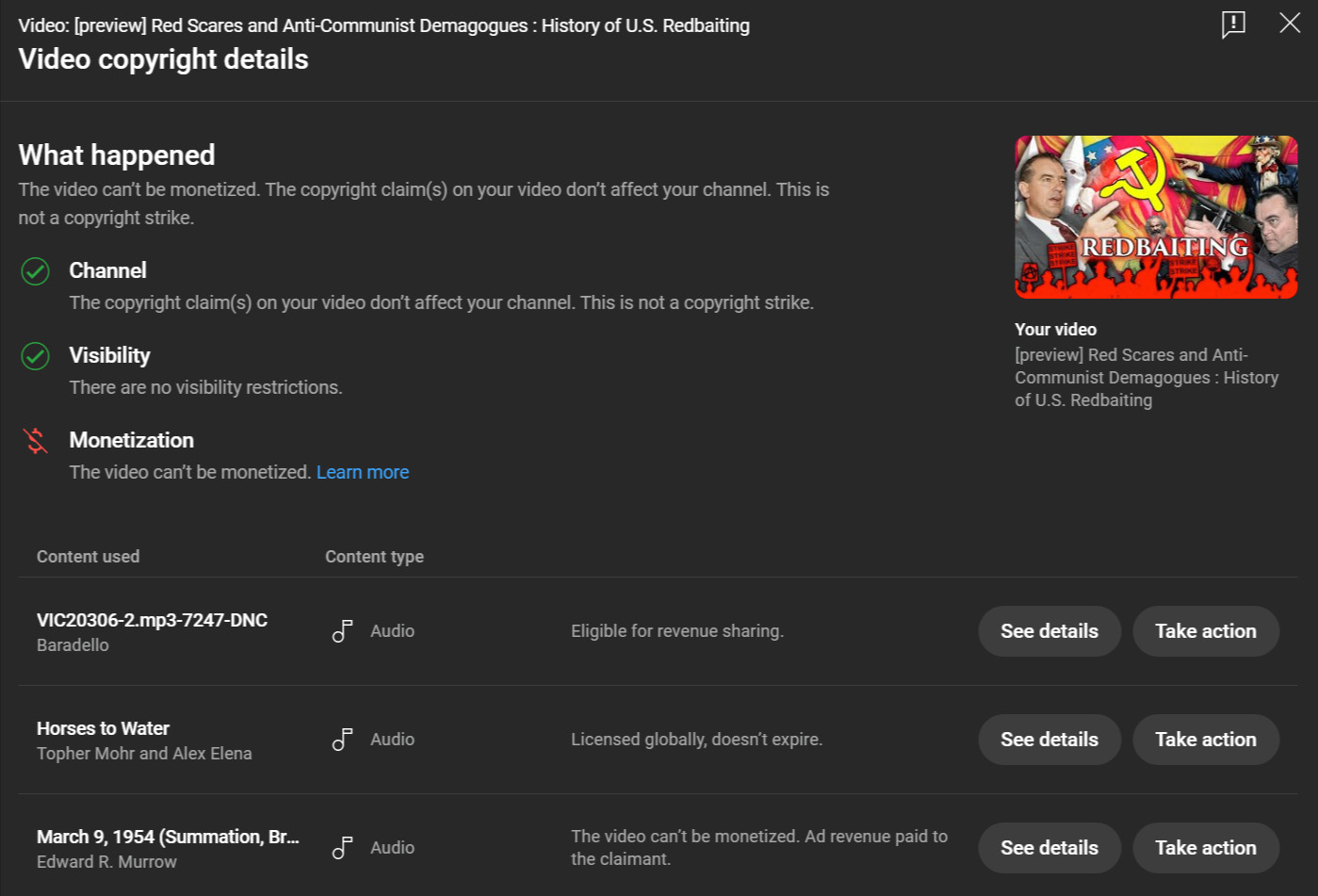The height and width of the screenshot is (896, 1318).
Task: Click the music note icon in the Horses to Water row
Action: tap(342, 740)
